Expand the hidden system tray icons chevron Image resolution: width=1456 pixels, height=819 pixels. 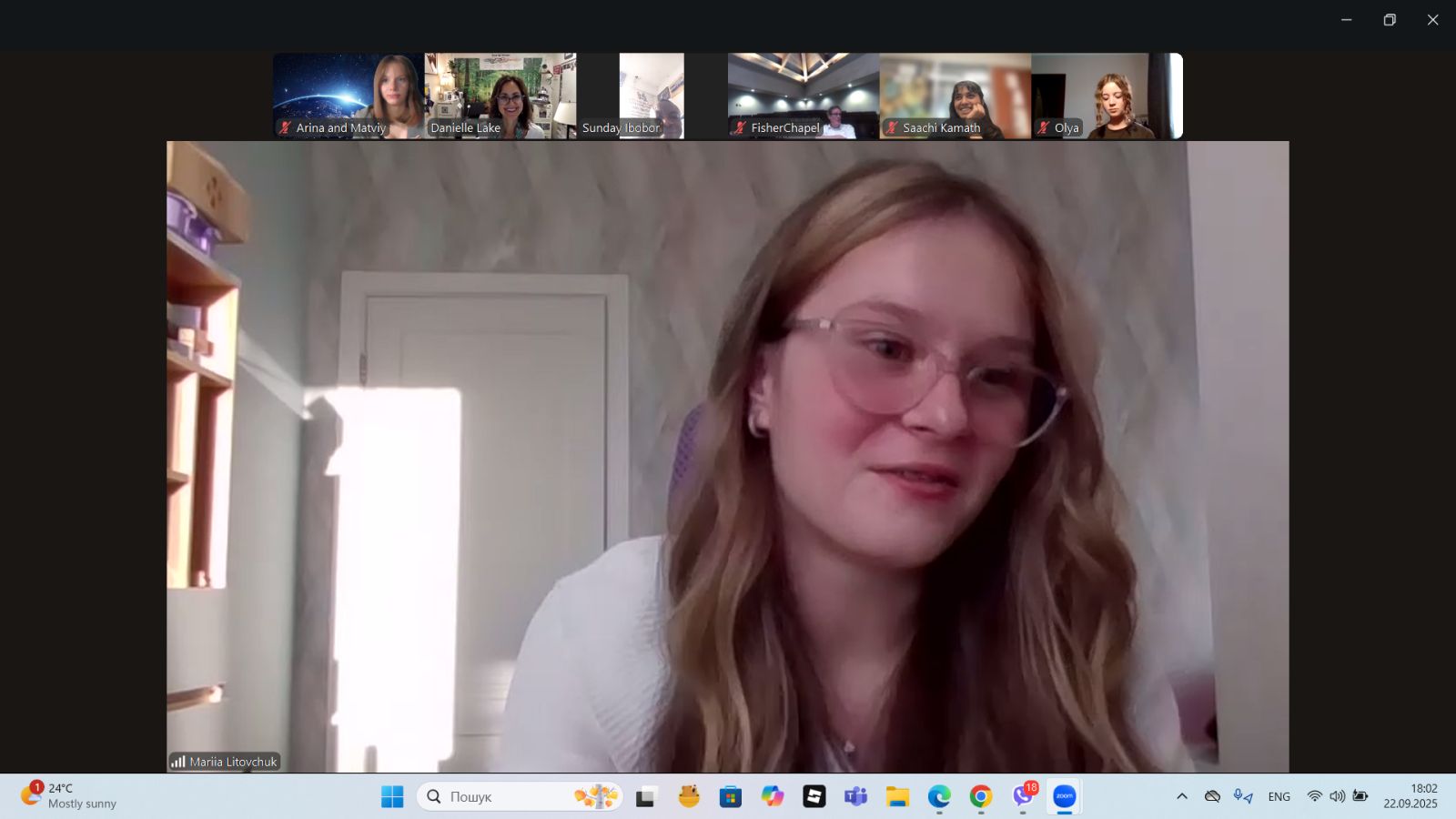pos(1181,796)
